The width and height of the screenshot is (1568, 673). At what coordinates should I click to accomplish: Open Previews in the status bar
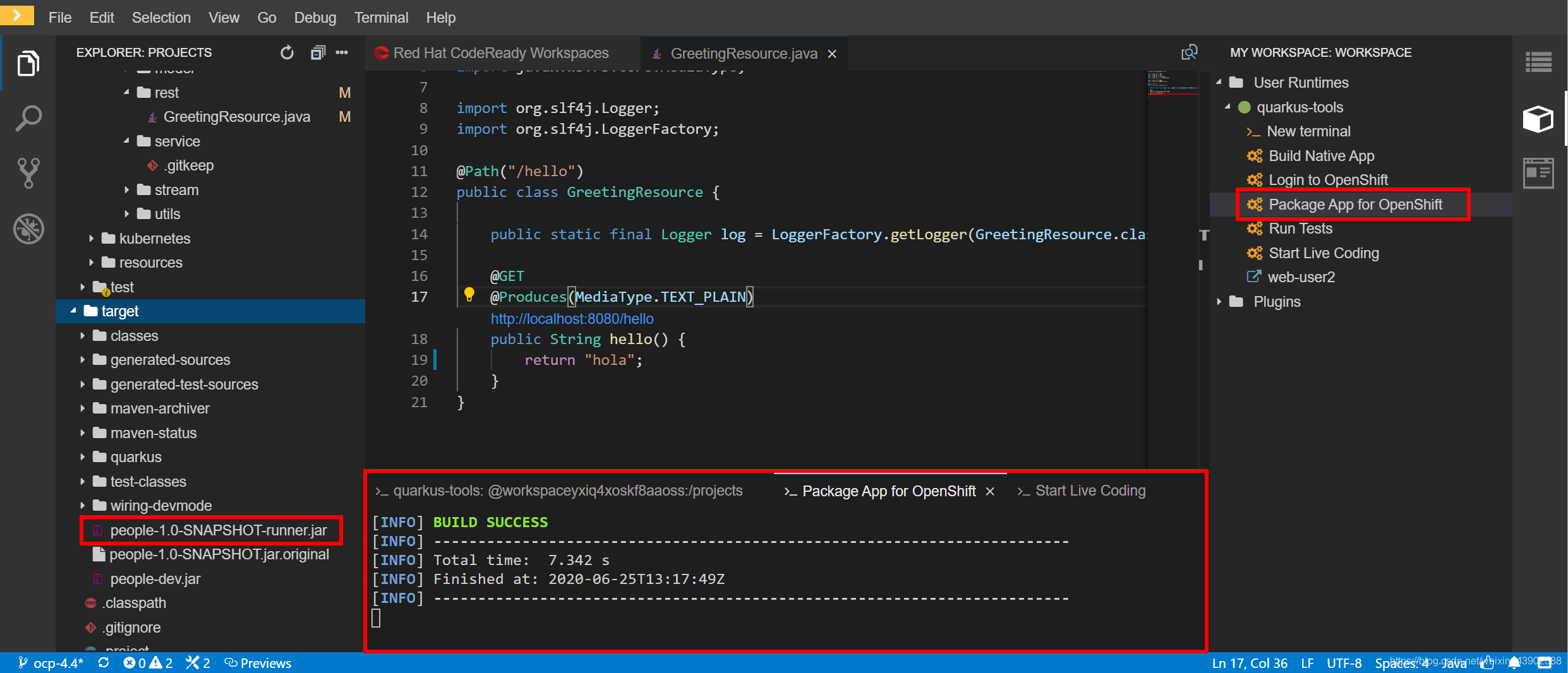(x=258, y=663)
